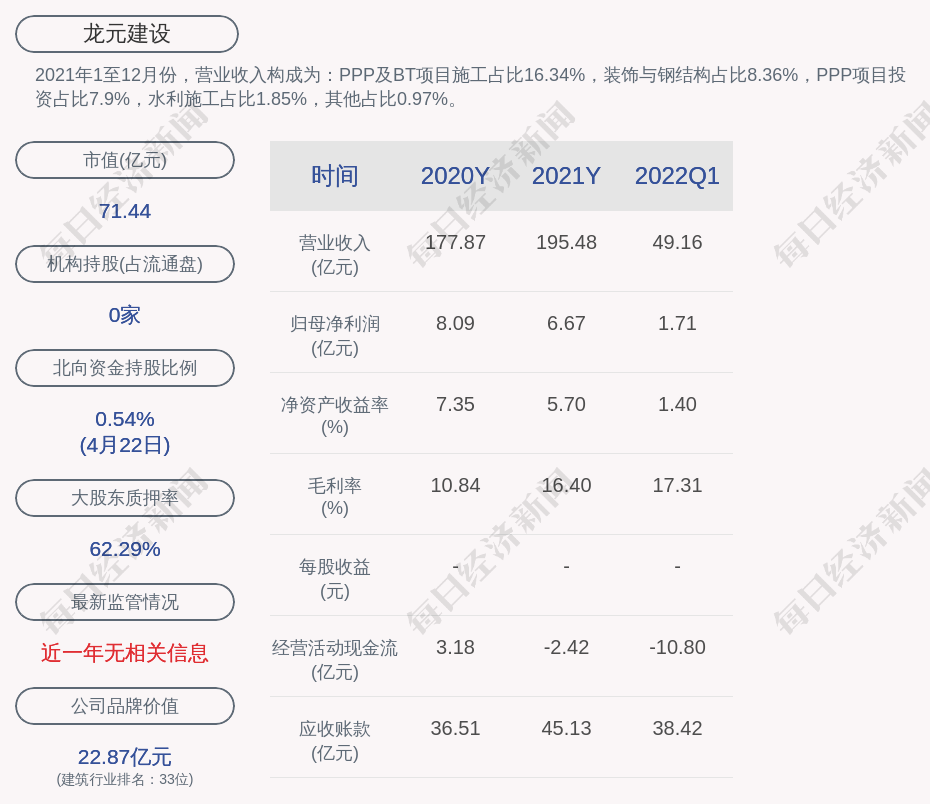This screenshot has height=804, width=930.
Task: Click the 3.18 cash flow cell
Action: [455, 647]
